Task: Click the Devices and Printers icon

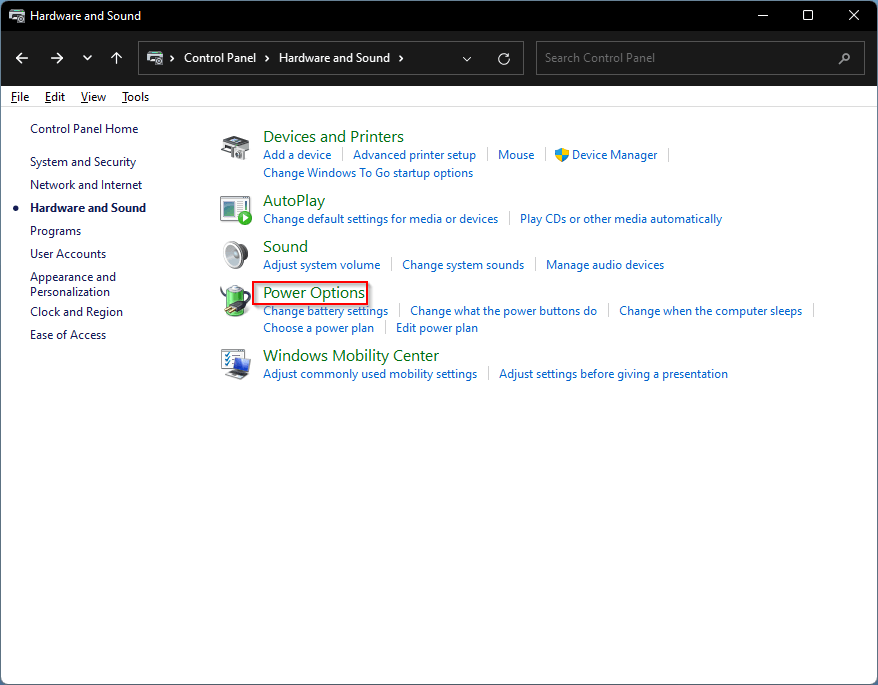Action: tap(234, 147)
